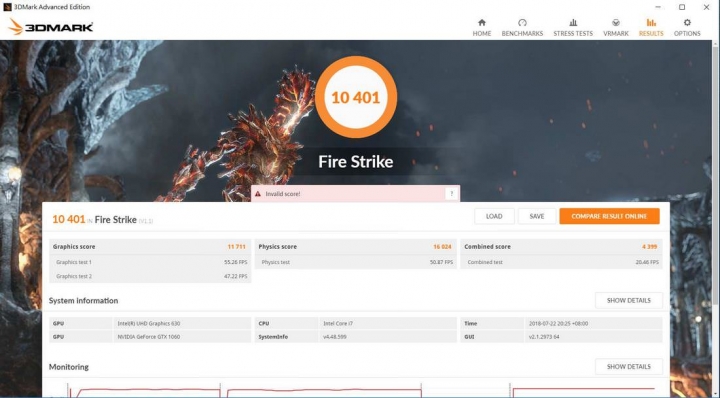Switch to the STRESS TESTS tab label
This screenshot has height=398, width=720.
(x=573, y=34)
